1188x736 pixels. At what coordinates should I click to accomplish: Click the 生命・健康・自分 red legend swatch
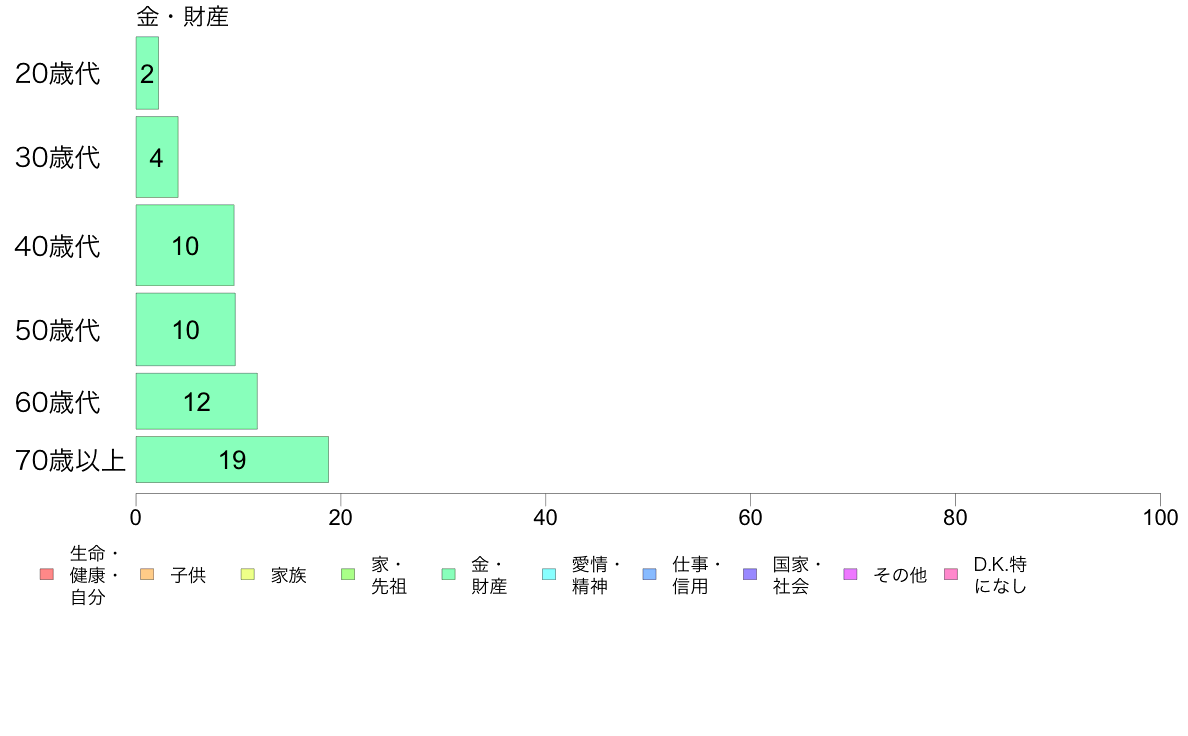pos(47,575)
